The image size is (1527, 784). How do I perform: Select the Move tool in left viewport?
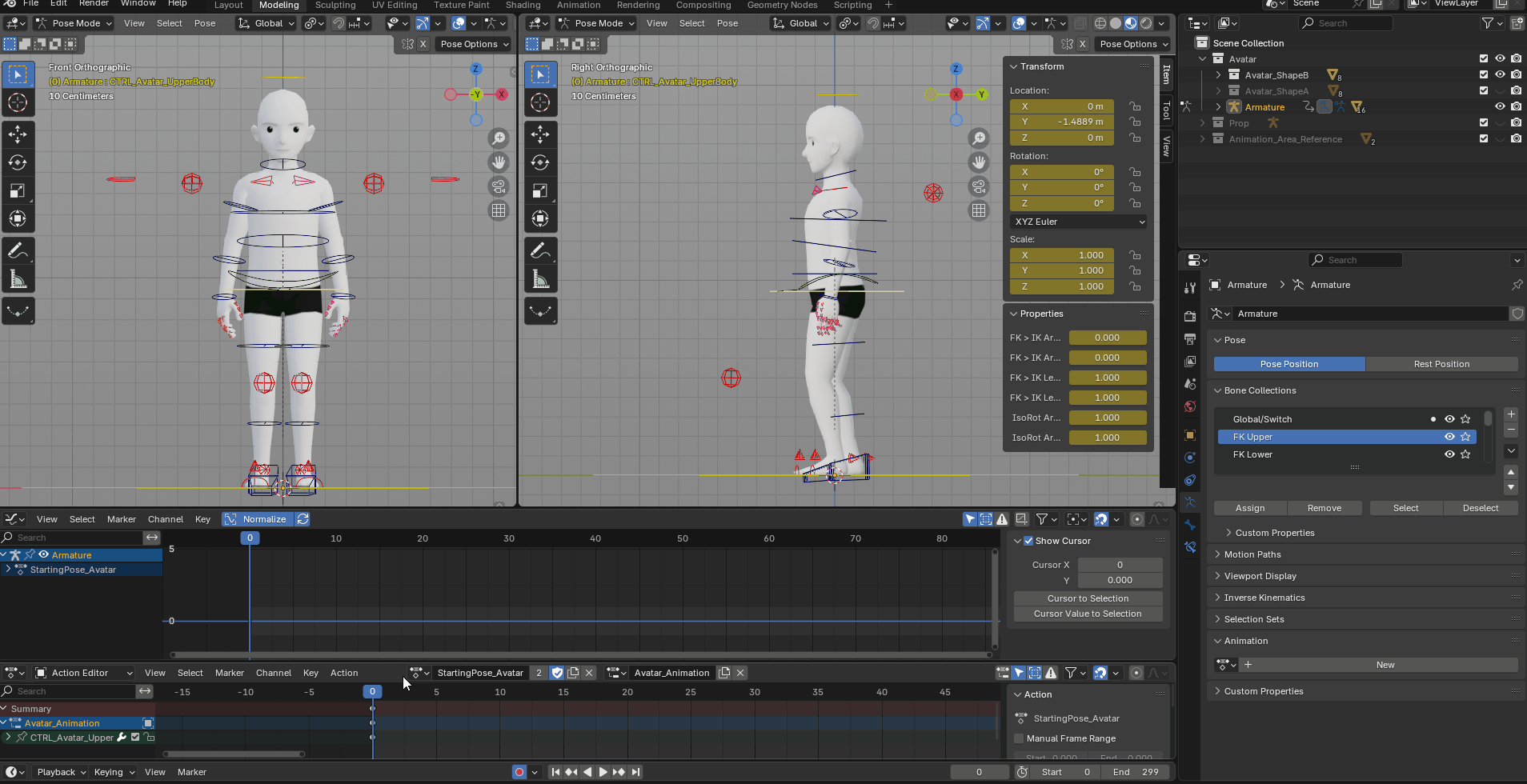click(18, 134)
